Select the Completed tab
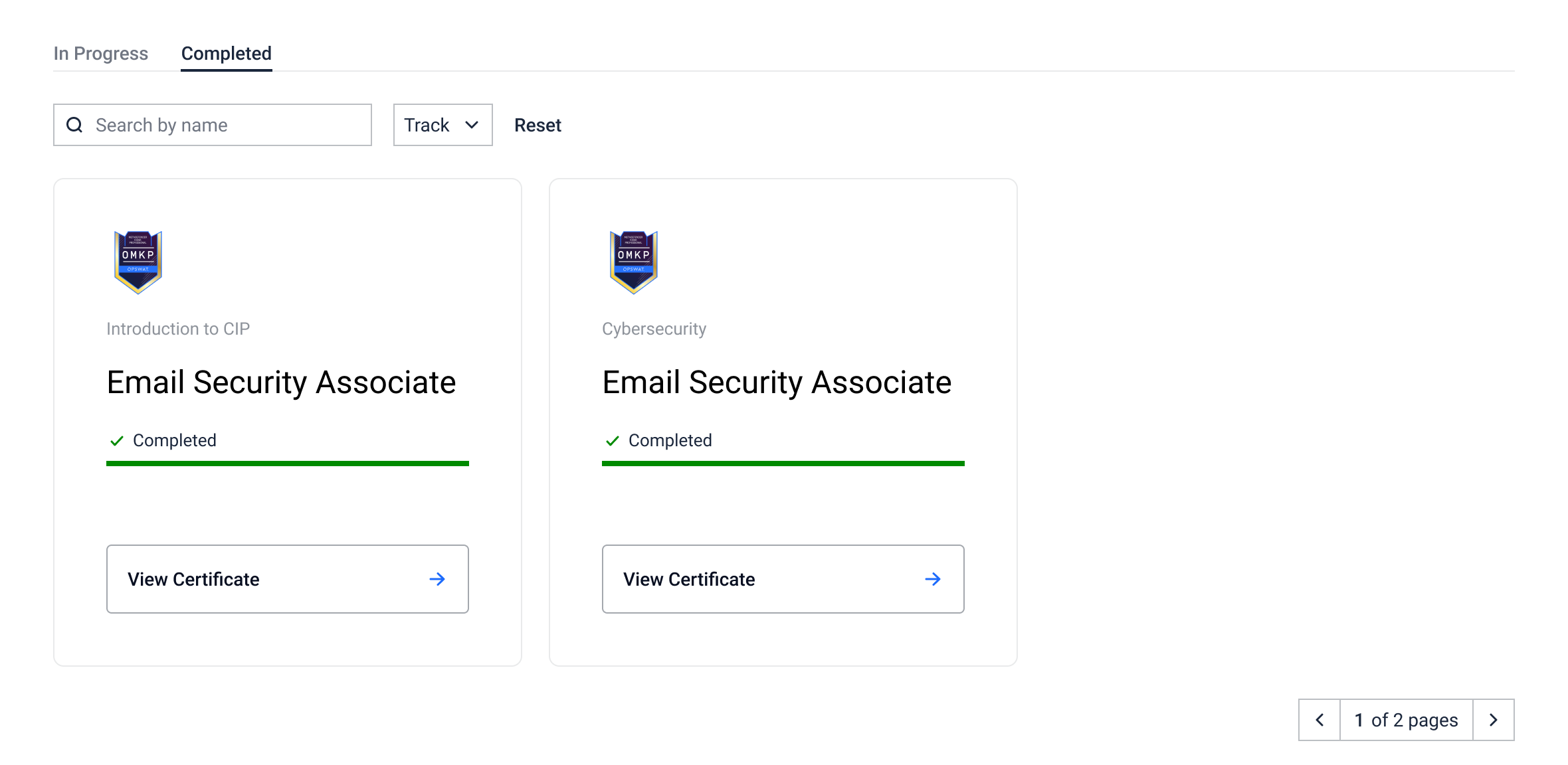This screenshot has width=1568, height=765. pyautogui.click(x=227, y=53)
